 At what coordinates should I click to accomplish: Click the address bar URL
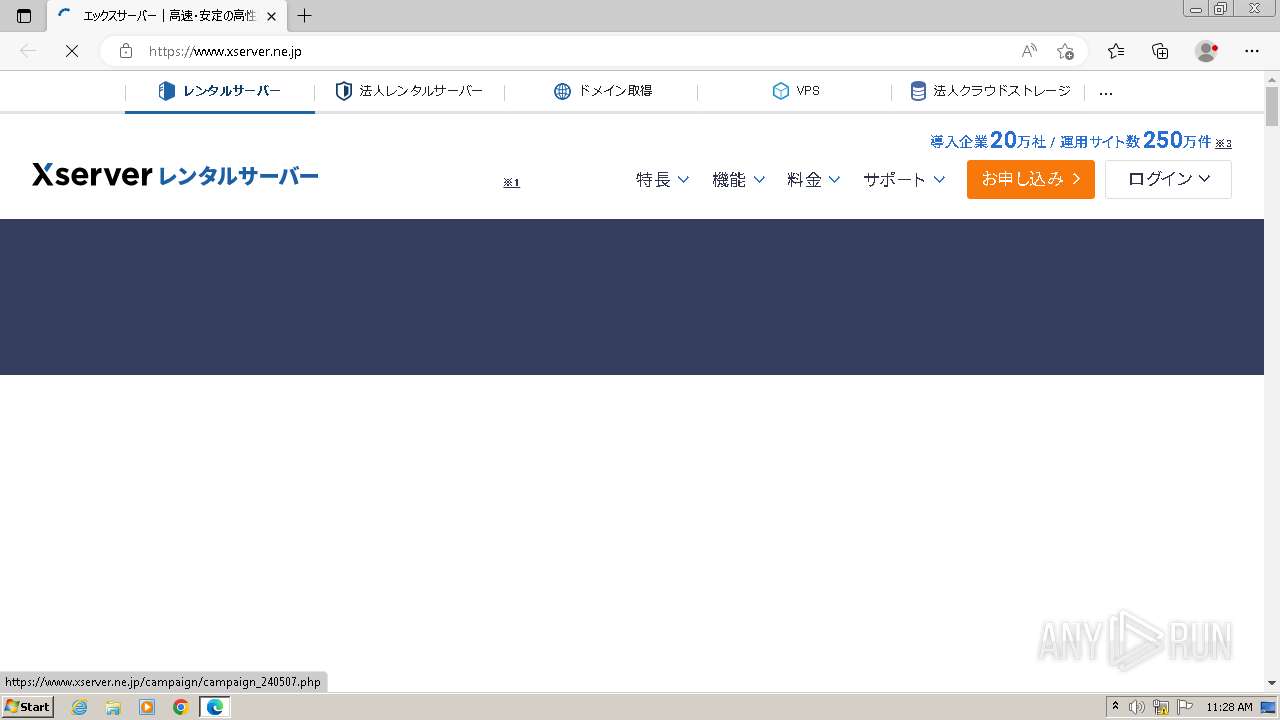click(225, 51)
